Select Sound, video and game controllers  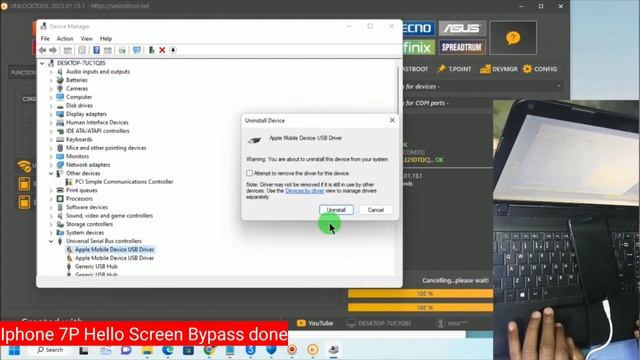pyautogui.click(x=109, y=216)
